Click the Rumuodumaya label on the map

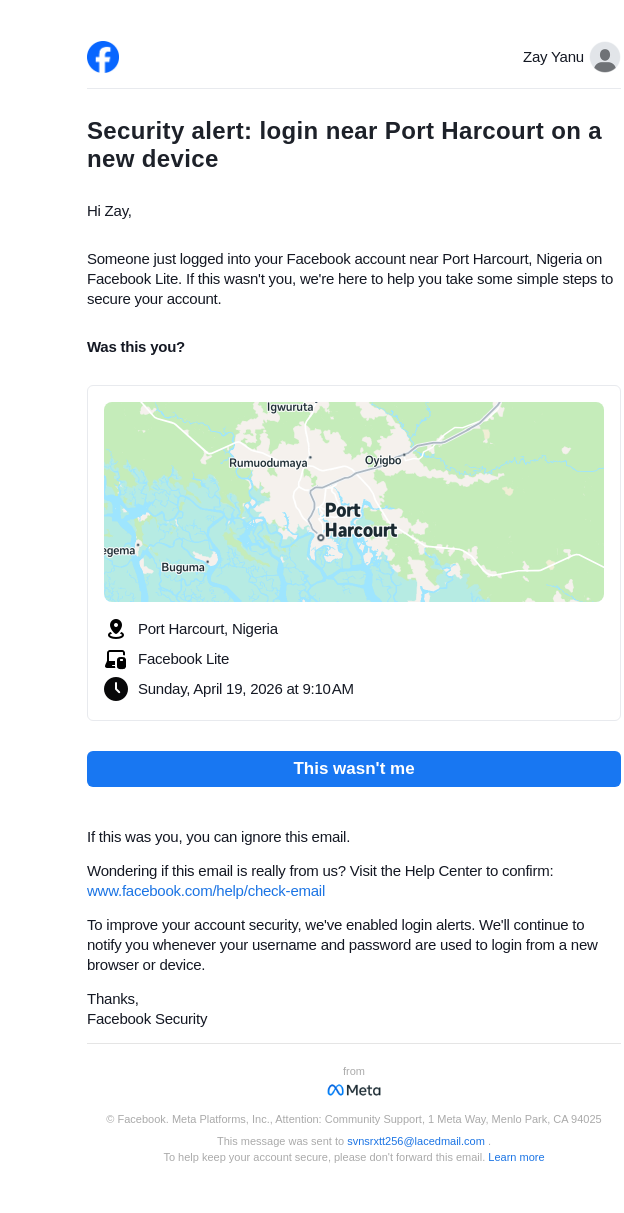point(268,463)
